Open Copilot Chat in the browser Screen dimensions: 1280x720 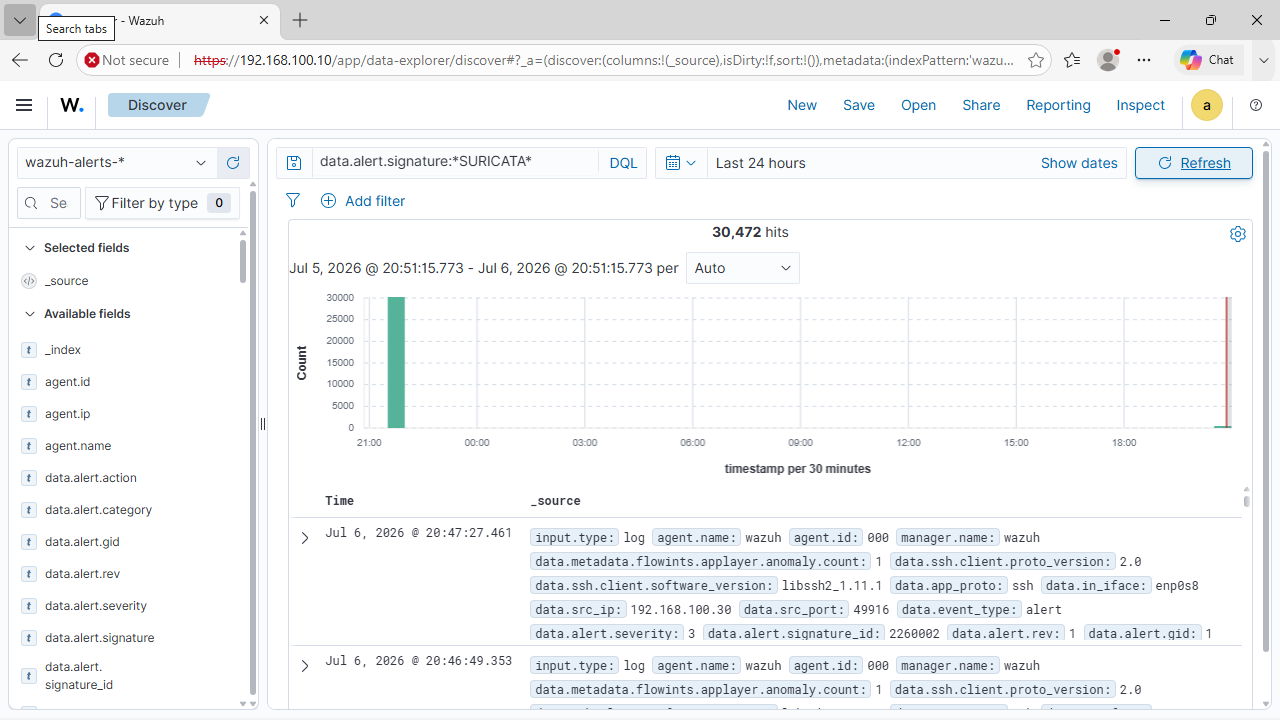(x=1207, y=60)
